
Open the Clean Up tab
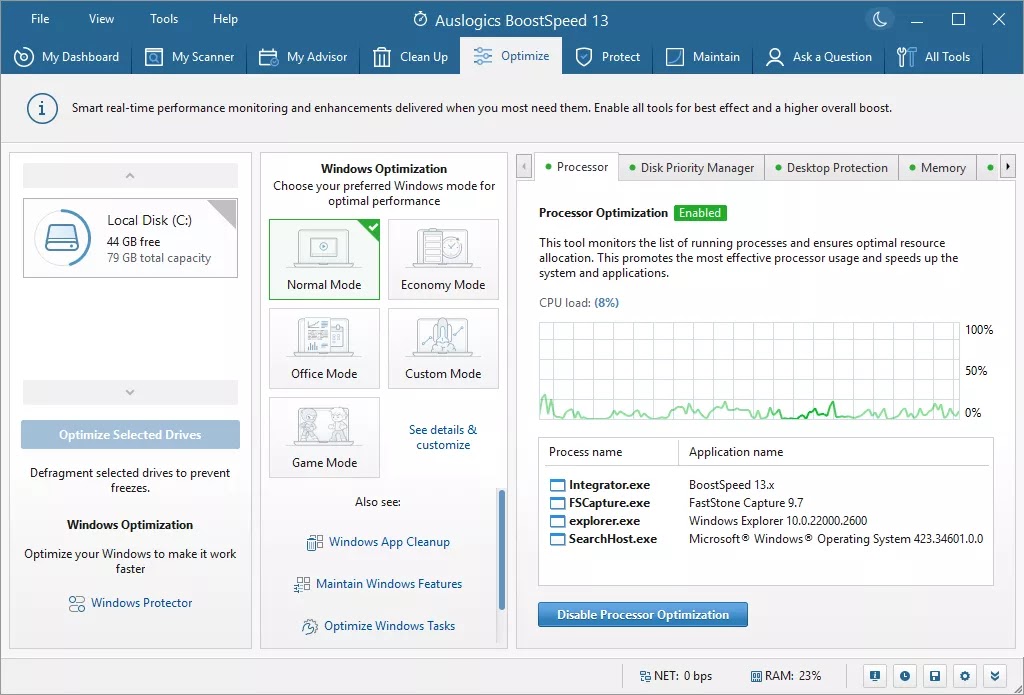click(x=411, y=57)
